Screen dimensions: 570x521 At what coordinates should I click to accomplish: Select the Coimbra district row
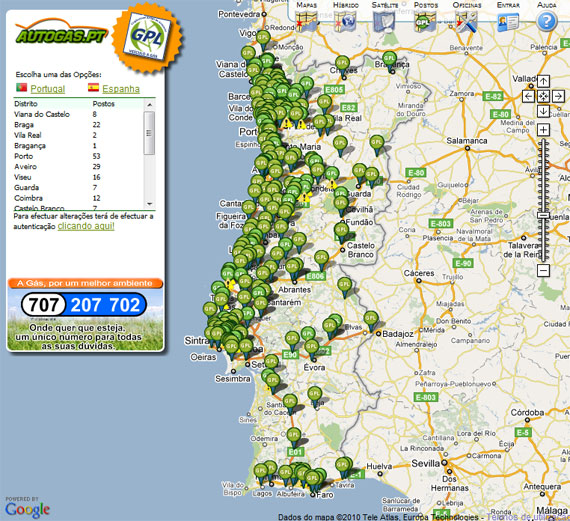pos(78,198)
